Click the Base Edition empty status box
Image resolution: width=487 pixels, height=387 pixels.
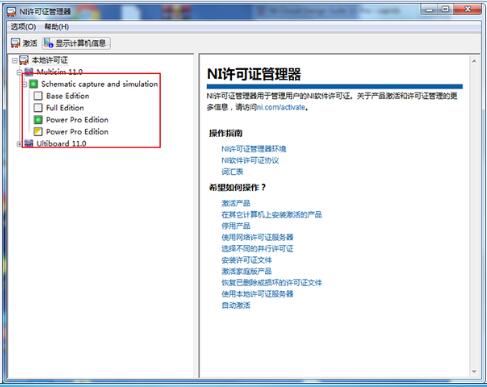point(38,96)
